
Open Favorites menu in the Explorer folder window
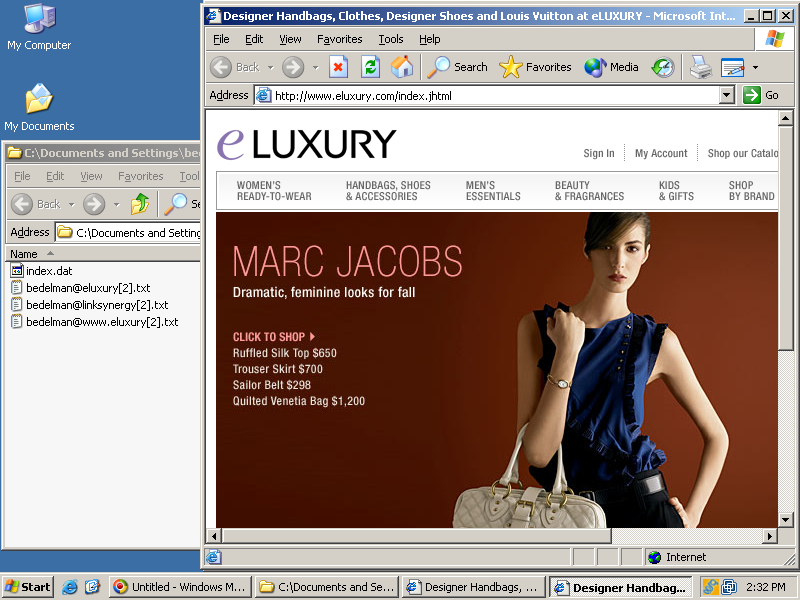[x=141, y=176]
